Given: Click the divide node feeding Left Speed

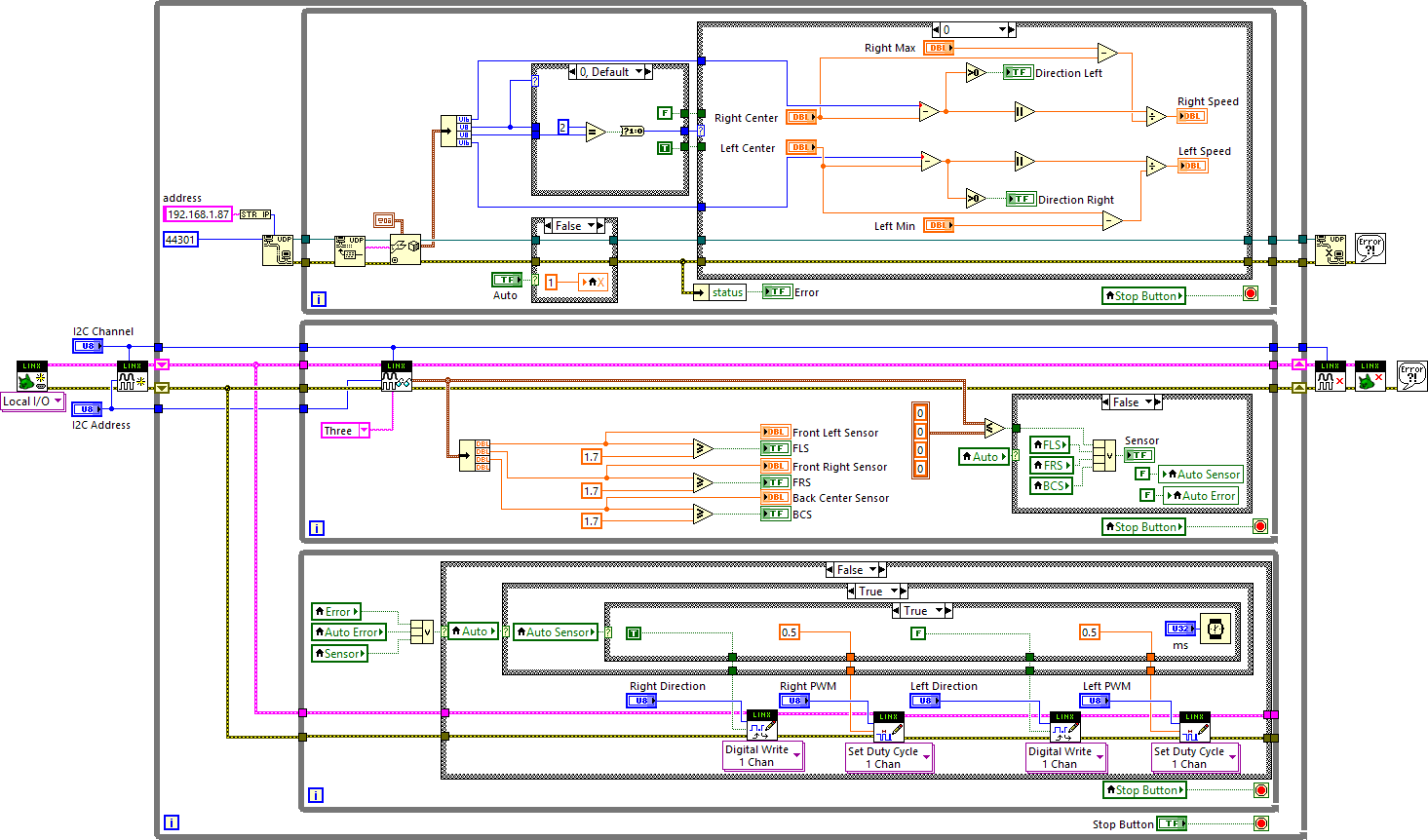Looking at the screenshot, I should 1156,166.
